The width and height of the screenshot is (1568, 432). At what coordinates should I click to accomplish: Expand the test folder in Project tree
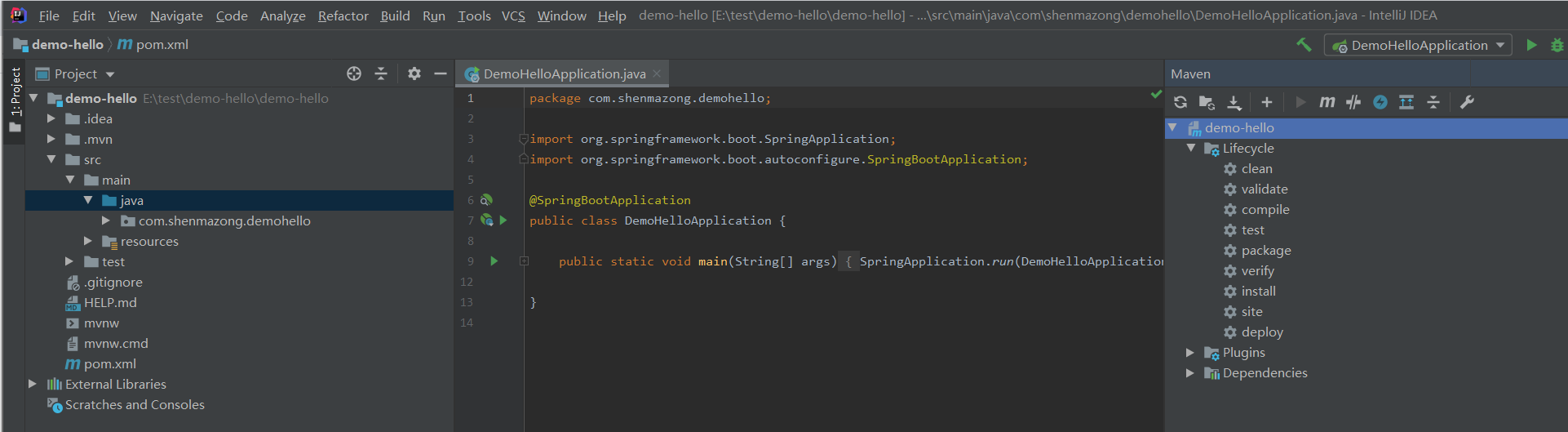tap(69, 261)
